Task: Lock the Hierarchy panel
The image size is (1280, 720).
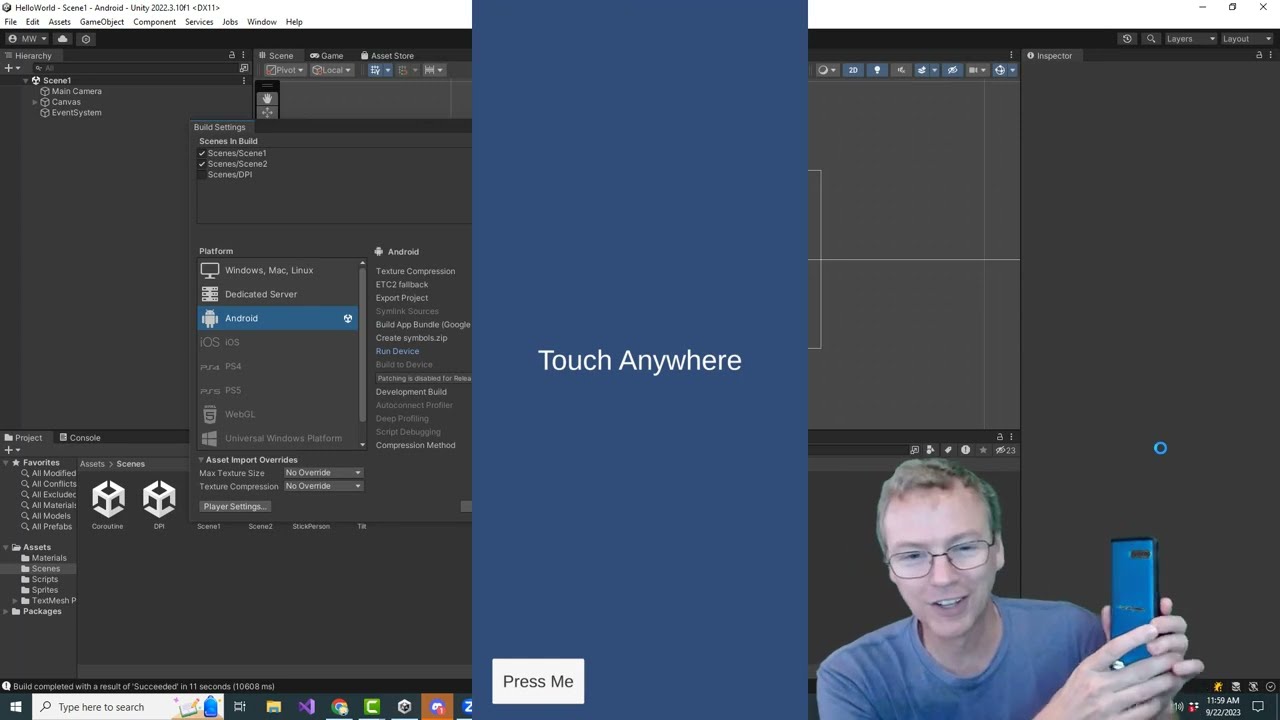Action: 232,55
